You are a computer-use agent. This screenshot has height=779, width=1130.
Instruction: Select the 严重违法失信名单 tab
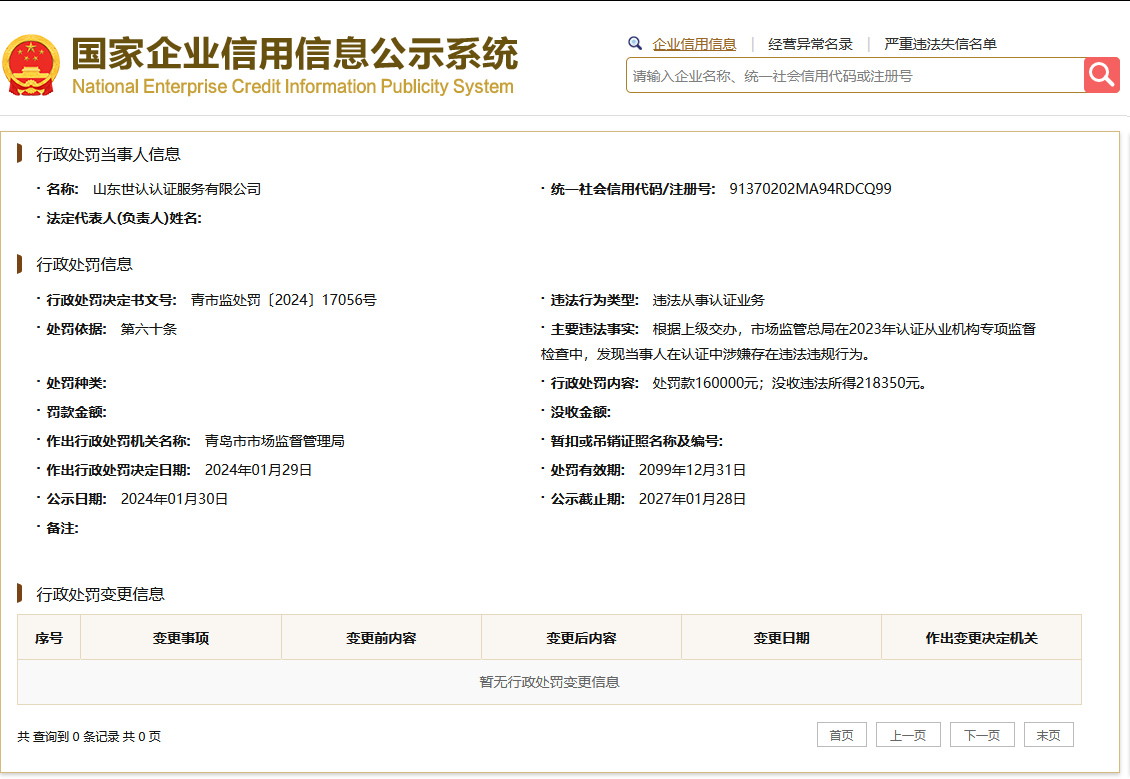[940, 44]
